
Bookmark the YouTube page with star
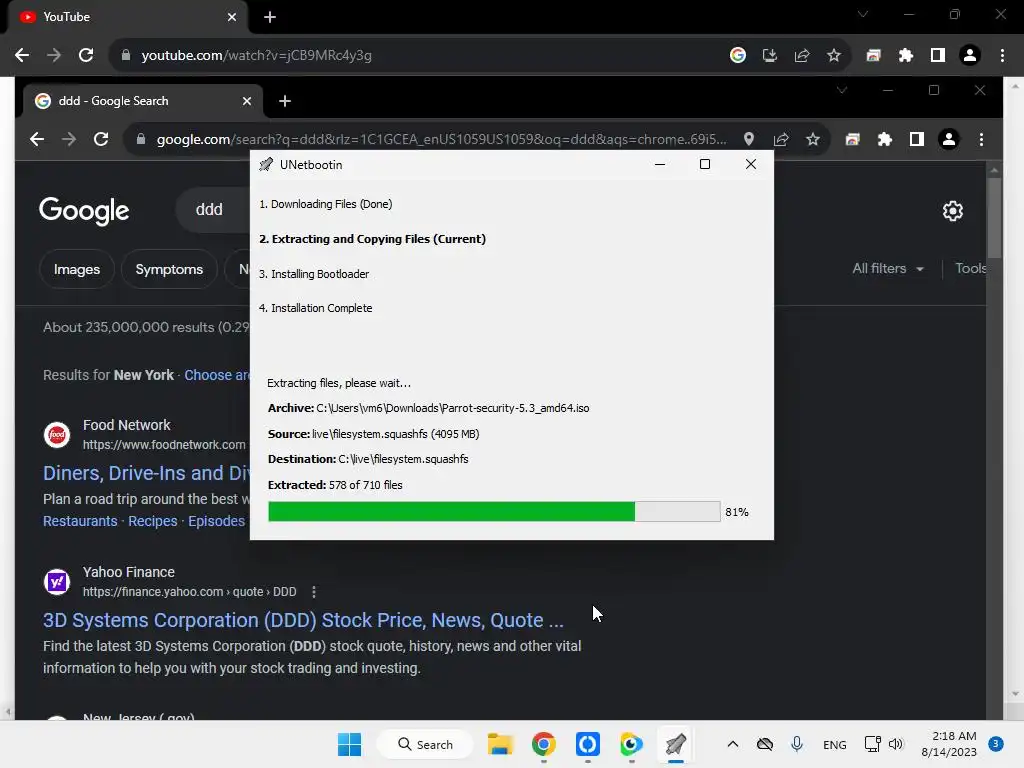coord(833,56)
